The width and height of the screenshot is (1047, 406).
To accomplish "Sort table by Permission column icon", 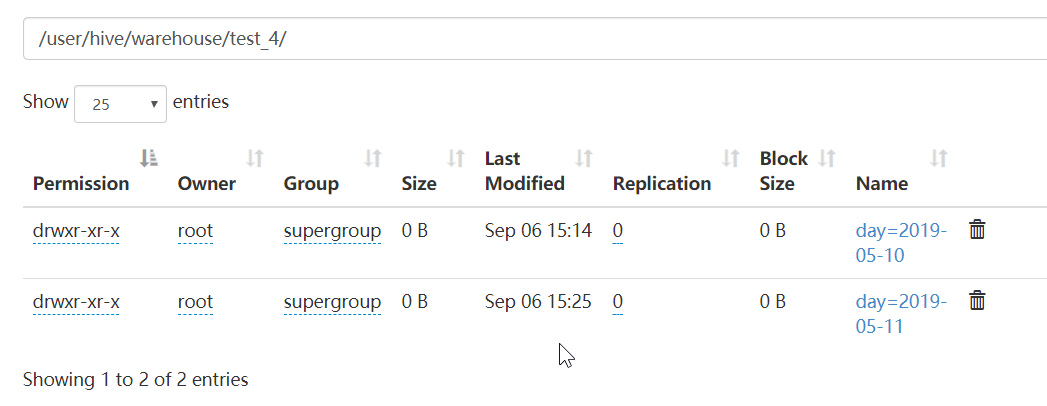I will [x=149, y=158].
